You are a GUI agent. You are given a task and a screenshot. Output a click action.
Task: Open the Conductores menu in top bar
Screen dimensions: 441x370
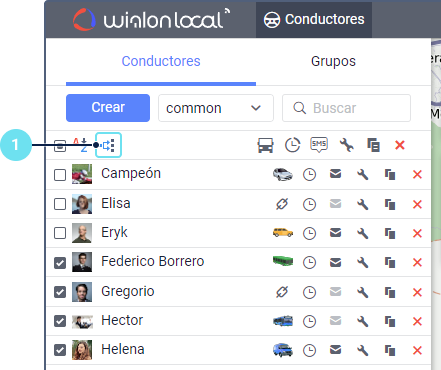[314, 19]
